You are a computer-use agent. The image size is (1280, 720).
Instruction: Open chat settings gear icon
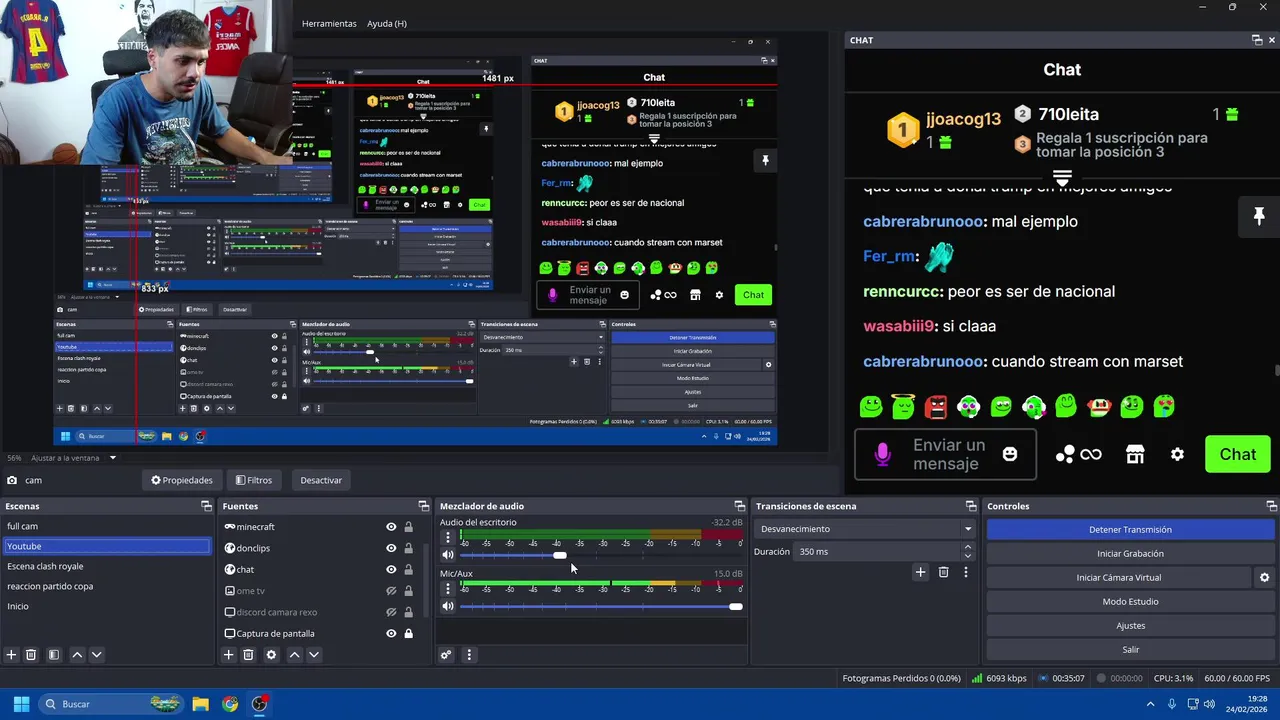(1177, 454)
